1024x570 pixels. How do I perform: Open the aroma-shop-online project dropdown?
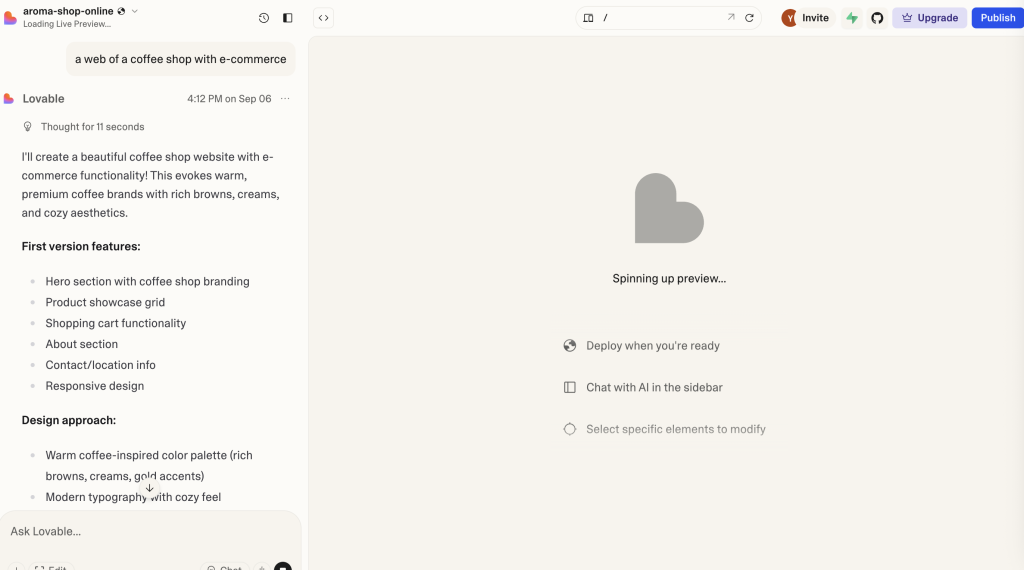coord(135,11)
